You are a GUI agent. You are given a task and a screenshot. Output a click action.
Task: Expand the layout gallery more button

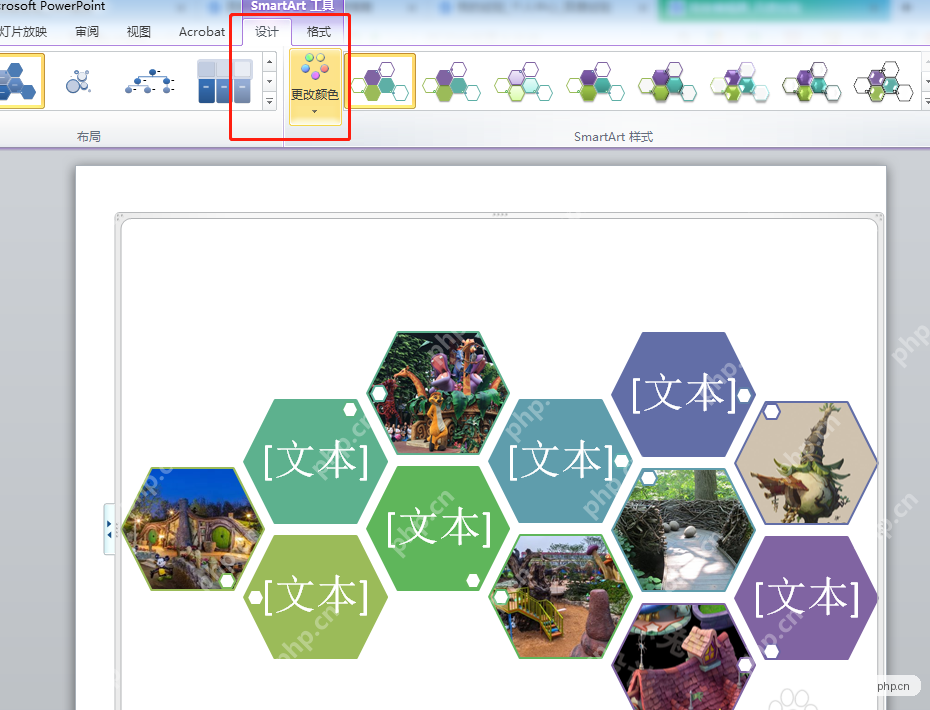270,101
